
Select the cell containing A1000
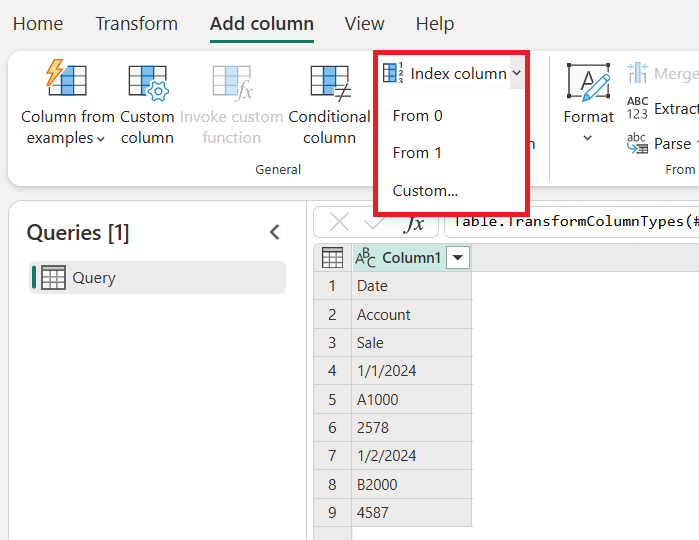(411, 400)
